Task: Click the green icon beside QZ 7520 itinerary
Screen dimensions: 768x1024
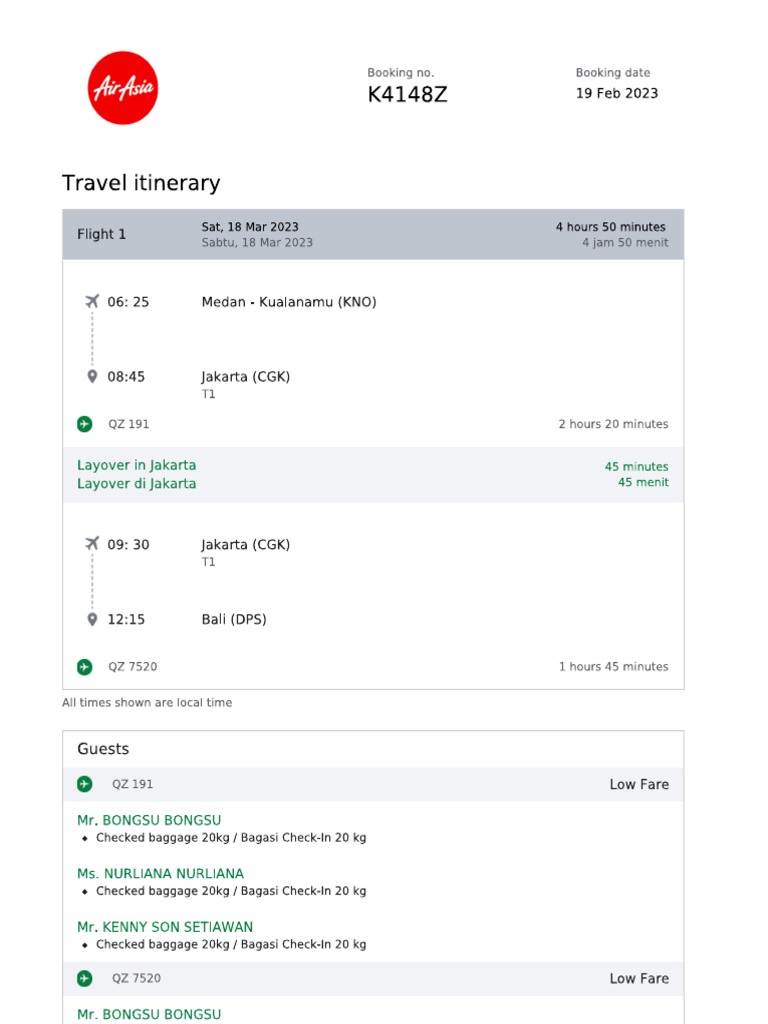Action: coord(85,667)
